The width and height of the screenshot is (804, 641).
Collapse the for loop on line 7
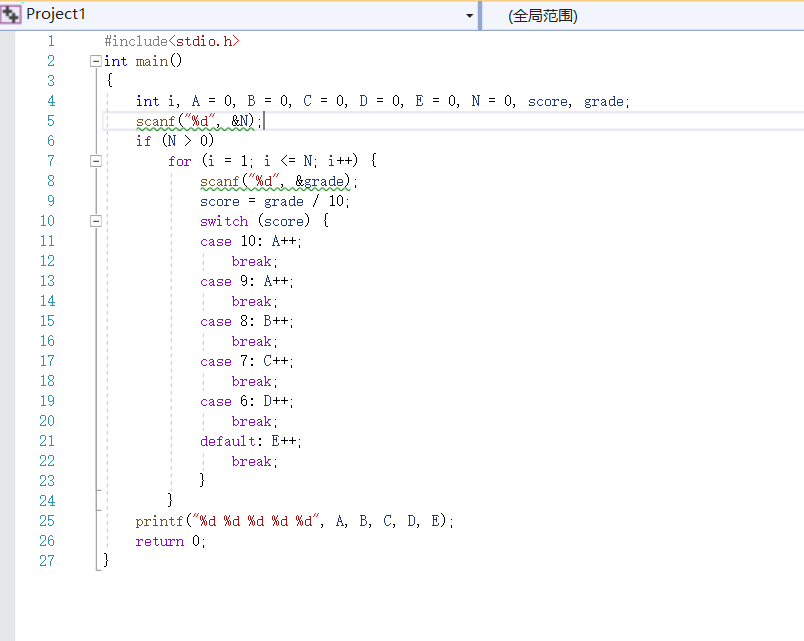(x=96, y=161)
